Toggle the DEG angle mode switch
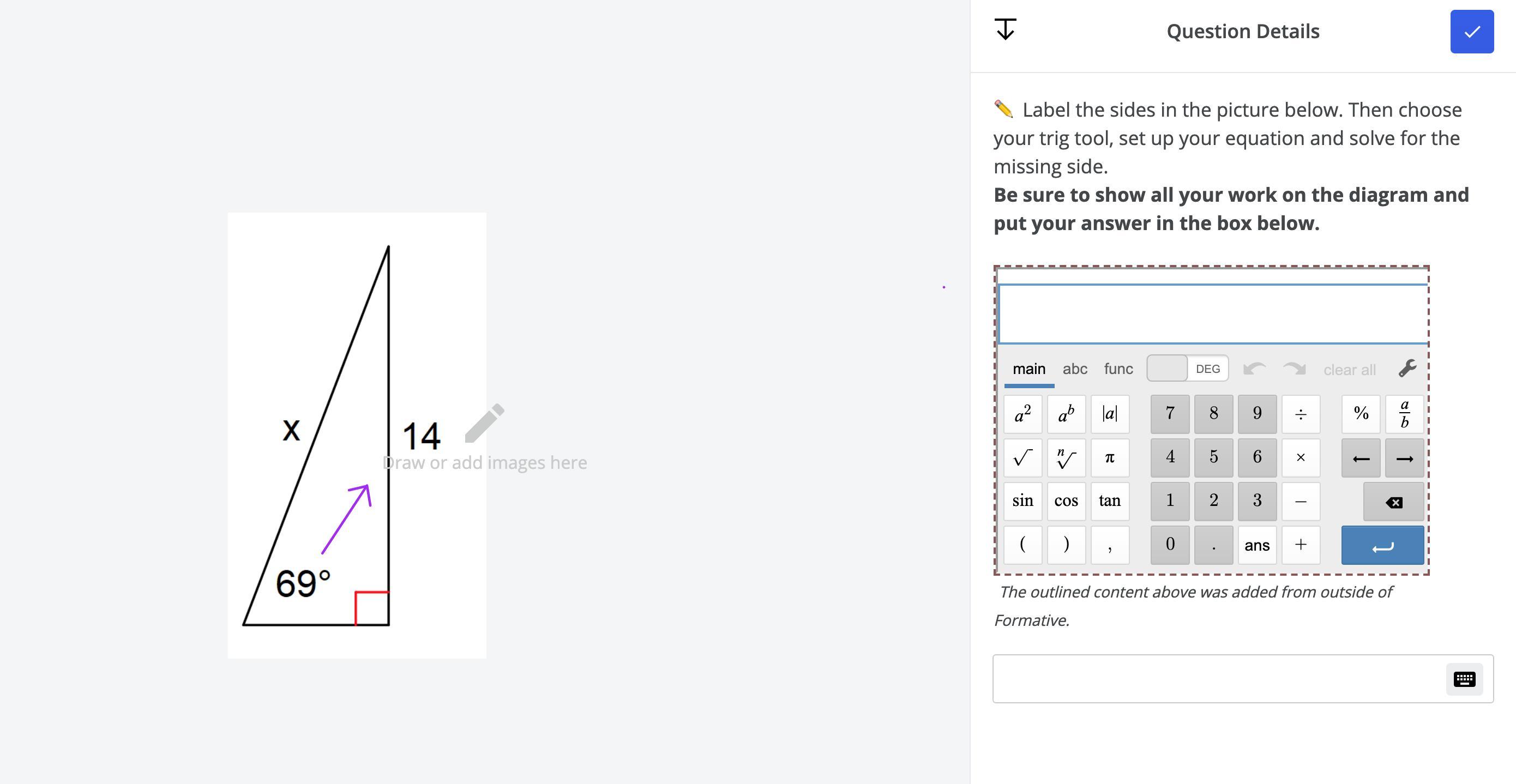The width and height of the screenshot is (1516, 784). 1187,369
